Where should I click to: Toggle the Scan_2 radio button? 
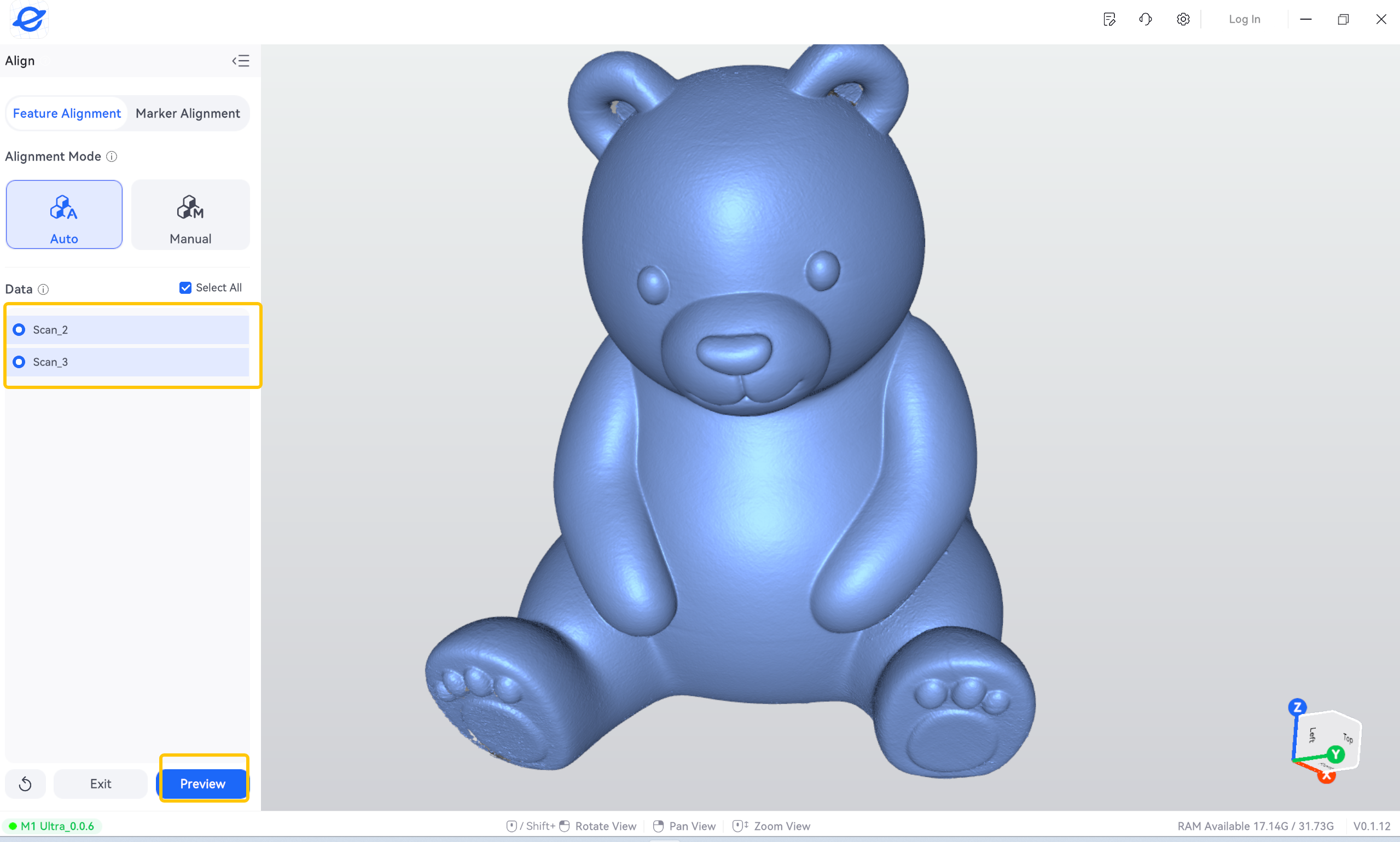pos(19,330)
